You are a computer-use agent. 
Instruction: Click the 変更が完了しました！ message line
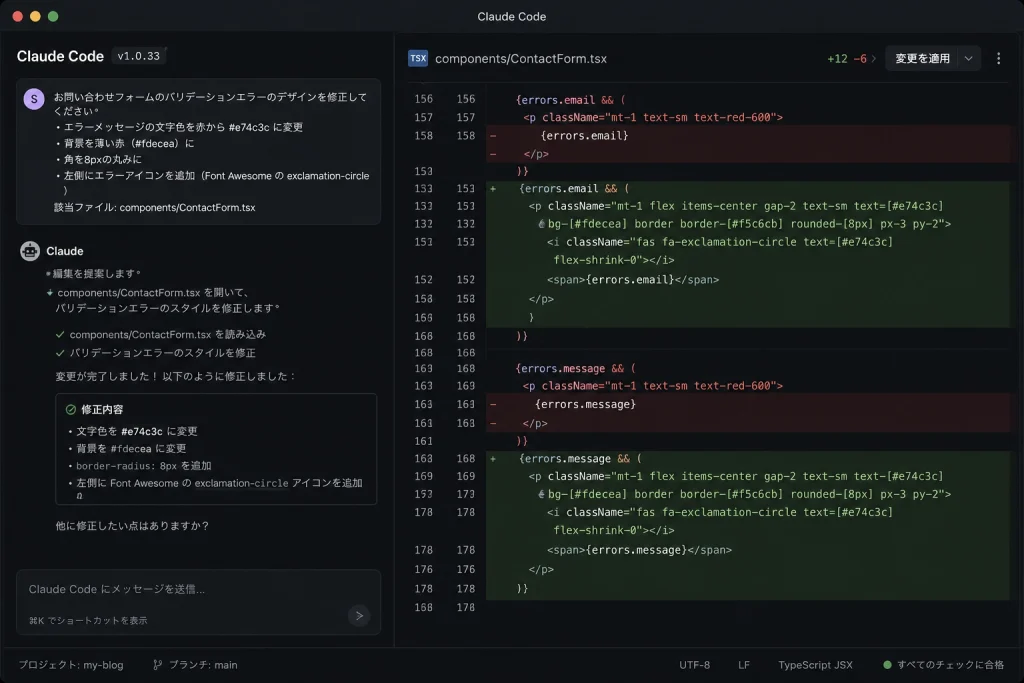[176, 376]
